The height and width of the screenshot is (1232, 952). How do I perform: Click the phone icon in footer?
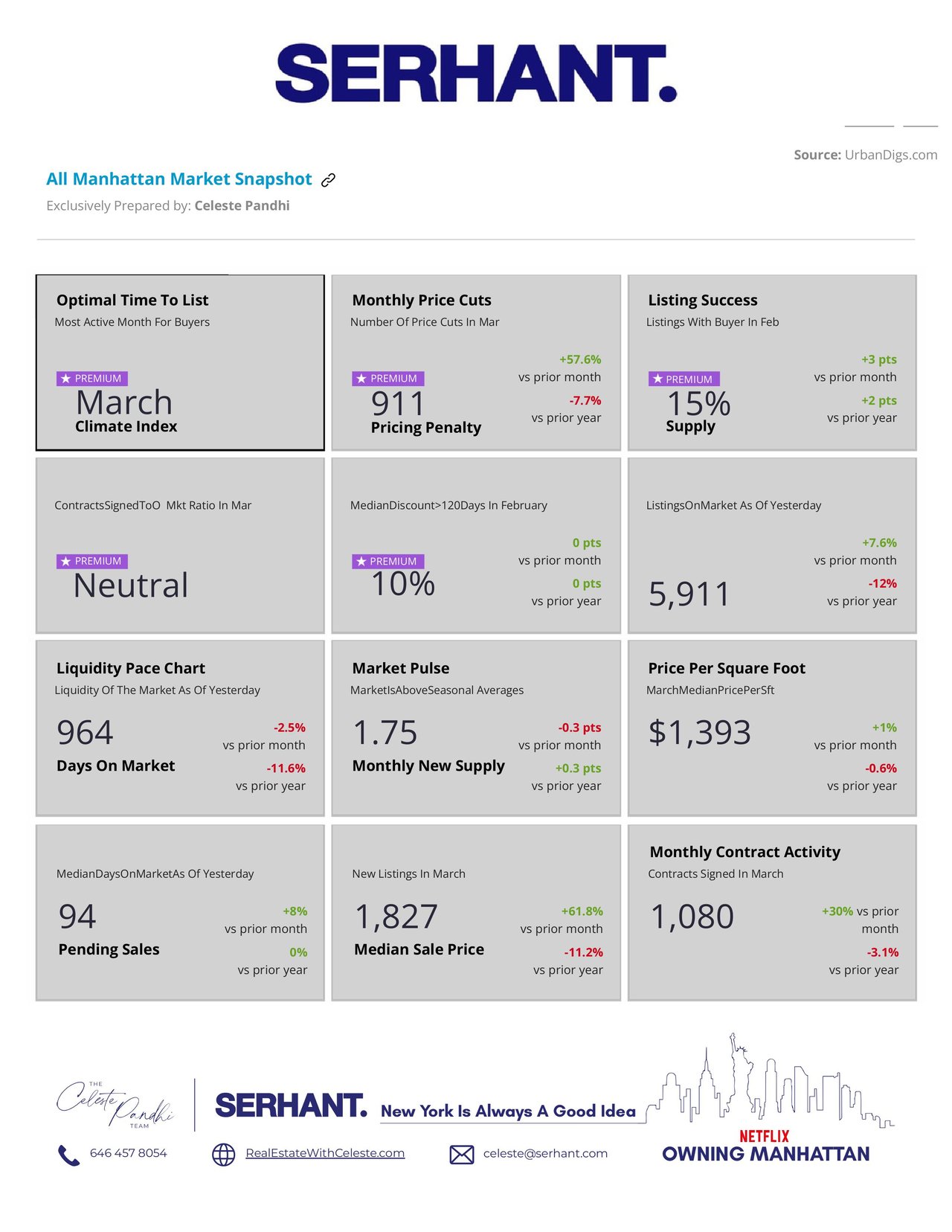pos(68,1155)
